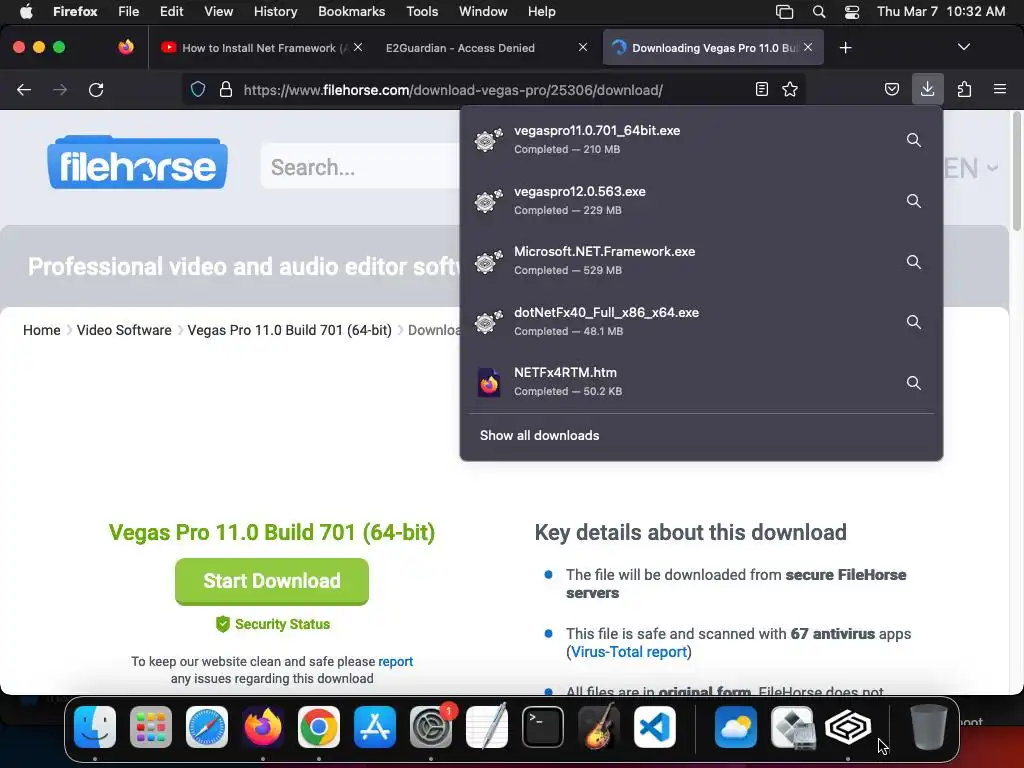
Task: Click the FileHorse Search field
Action: pyautogui.click(x=361, y=167)
